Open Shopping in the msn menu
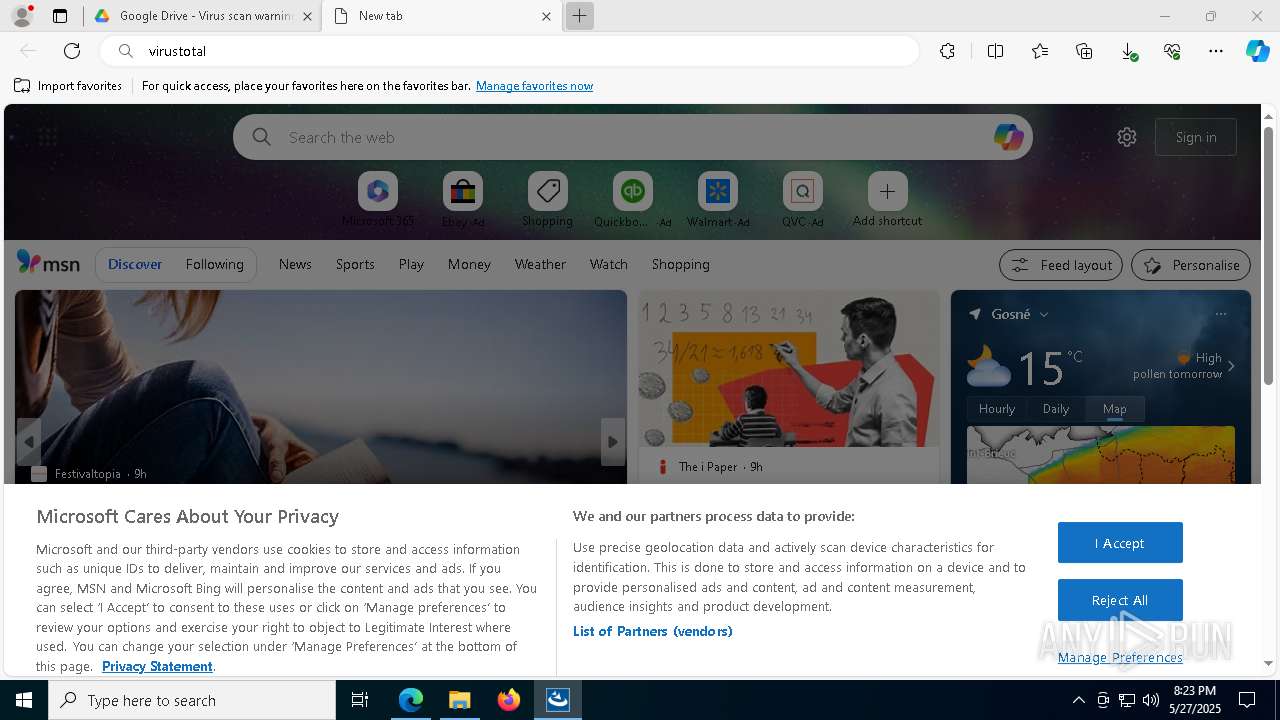Image resolution: width=1280 pixels, height=720 pixels. (680, 264)
